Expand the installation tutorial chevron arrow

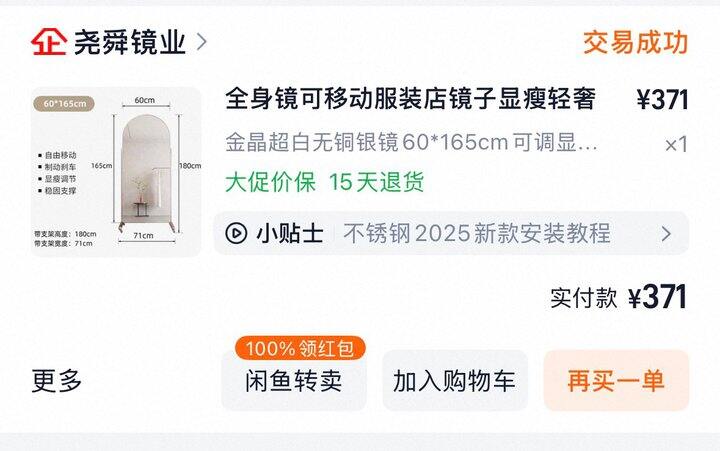tap(666, 234)
